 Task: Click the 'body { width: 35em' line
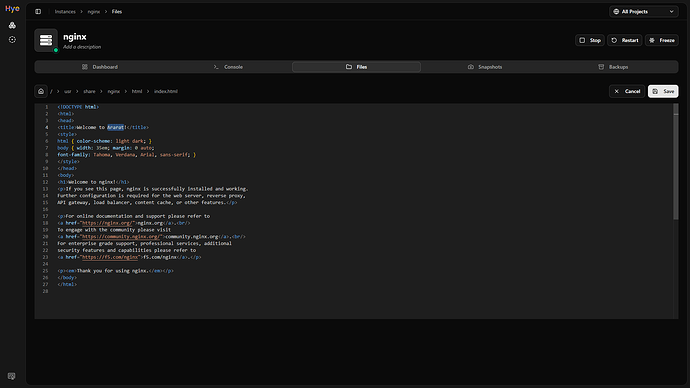coord(106,148)
